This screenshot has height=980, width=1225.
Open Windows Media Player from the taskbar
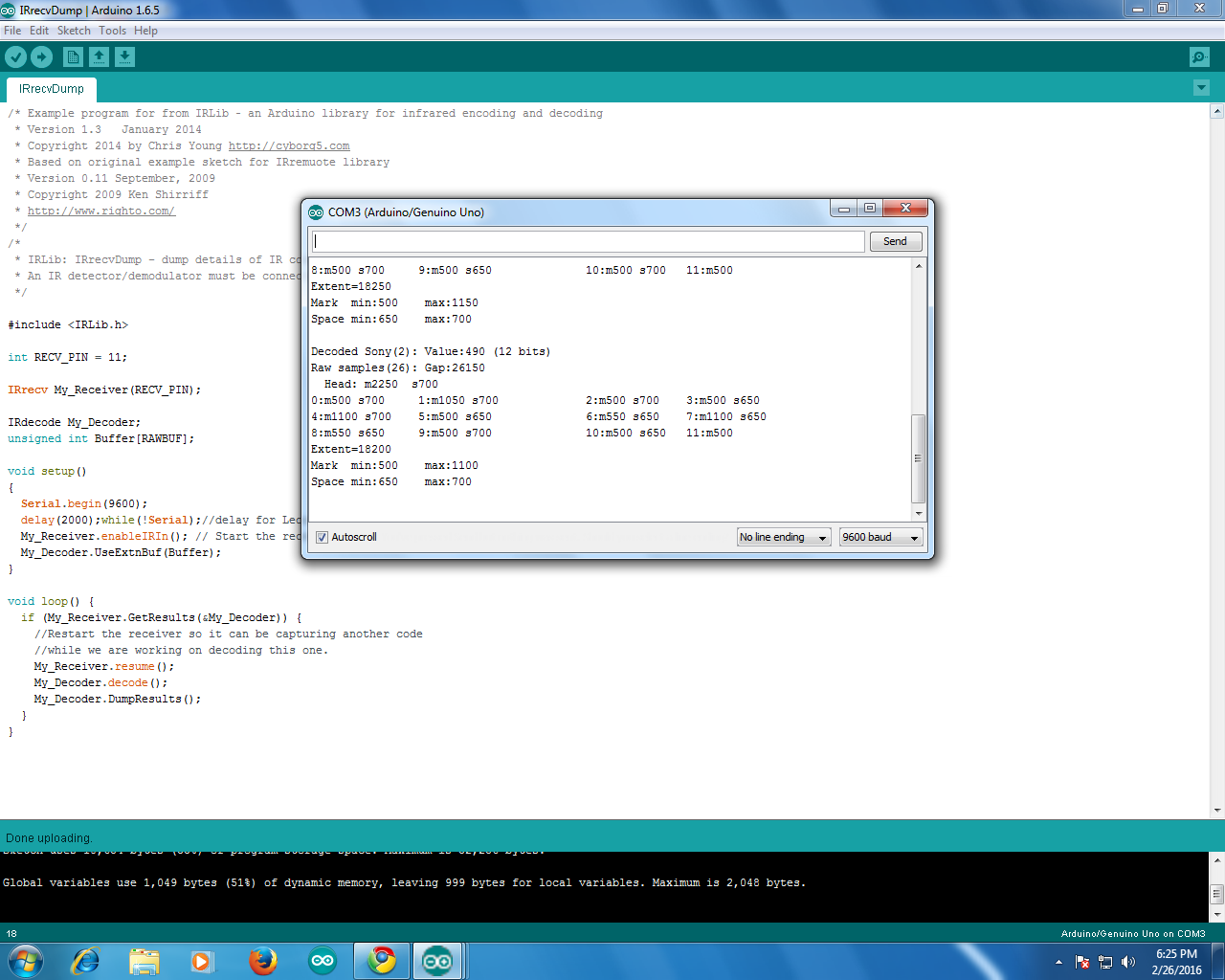(x=202, y=961)
